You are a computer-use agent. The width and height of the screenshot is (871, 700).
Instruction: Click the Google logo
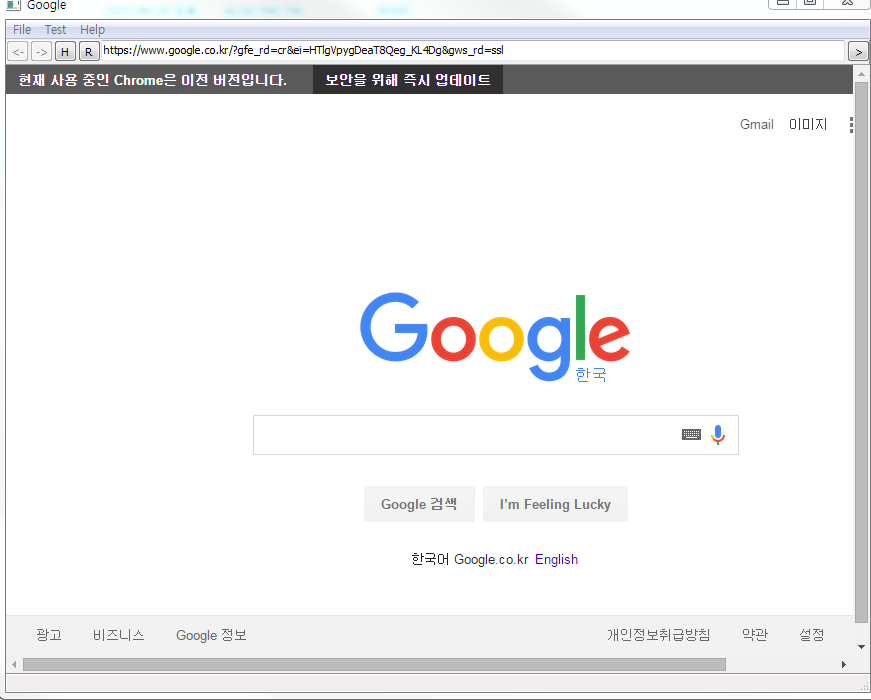coord(494,336)
